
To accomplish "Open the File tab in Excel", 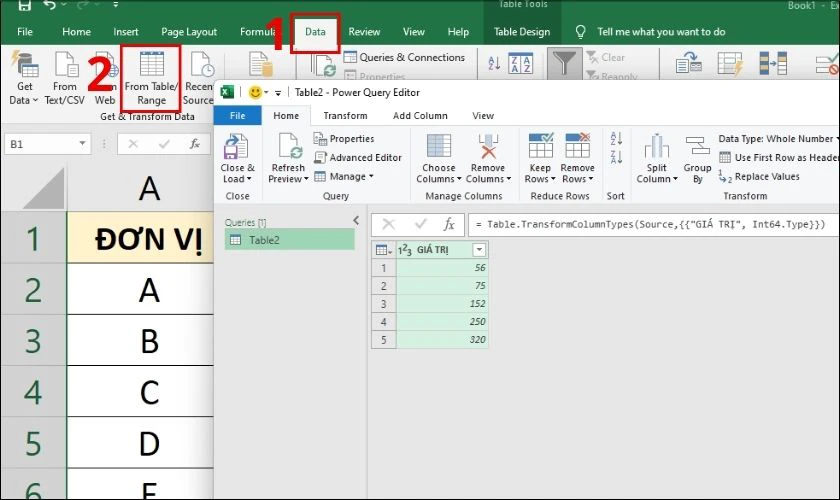I will (25, 32).
